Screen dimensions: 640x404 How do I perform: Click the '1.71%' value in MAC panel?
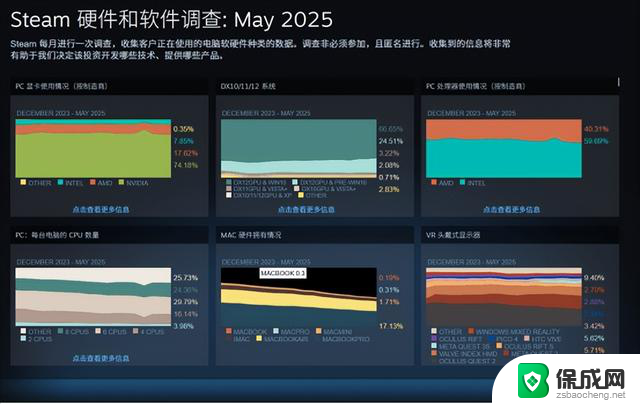click(x=389, y=302)
